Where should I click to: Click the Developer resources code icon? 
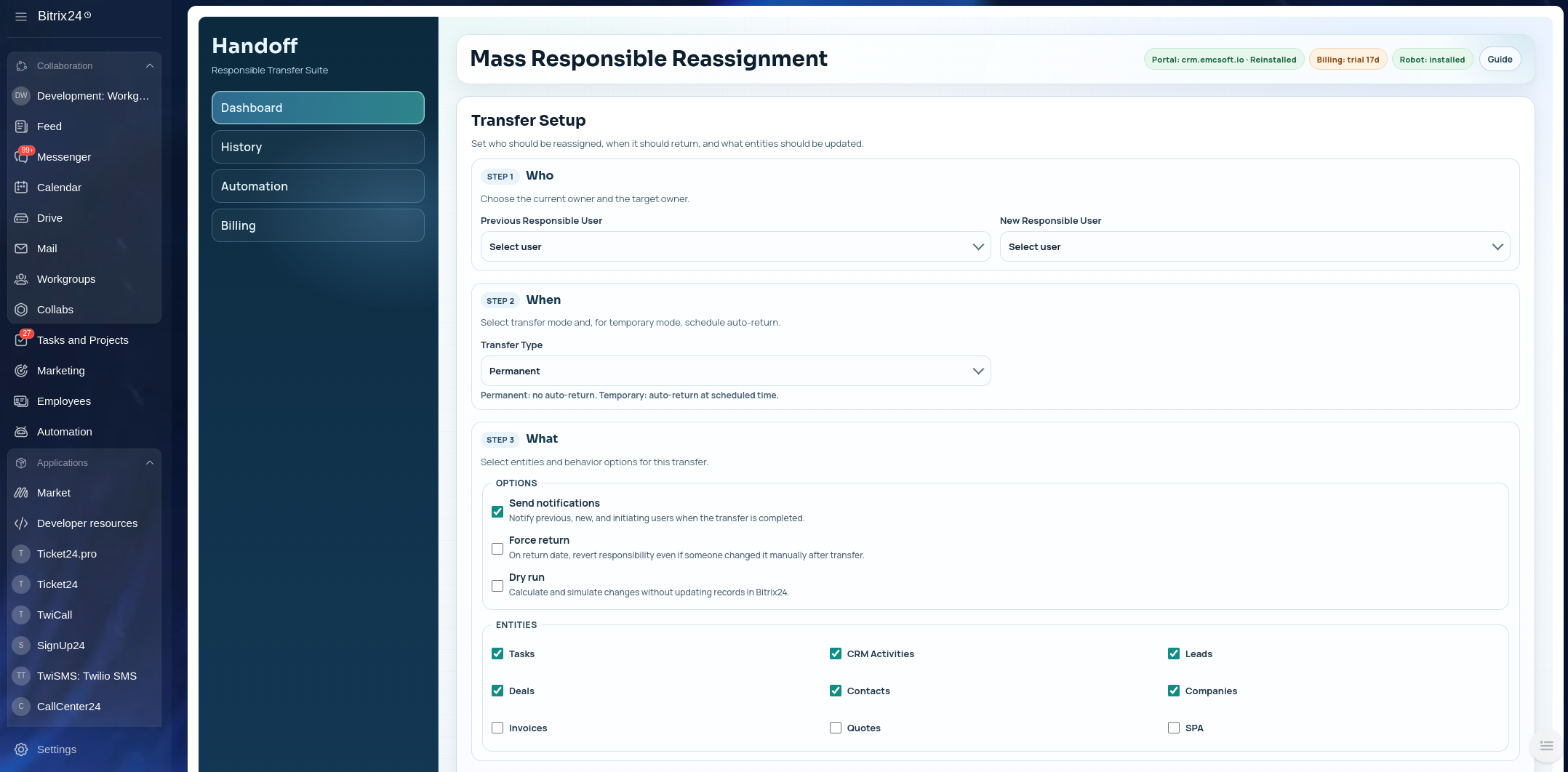[x=21, y=523]
